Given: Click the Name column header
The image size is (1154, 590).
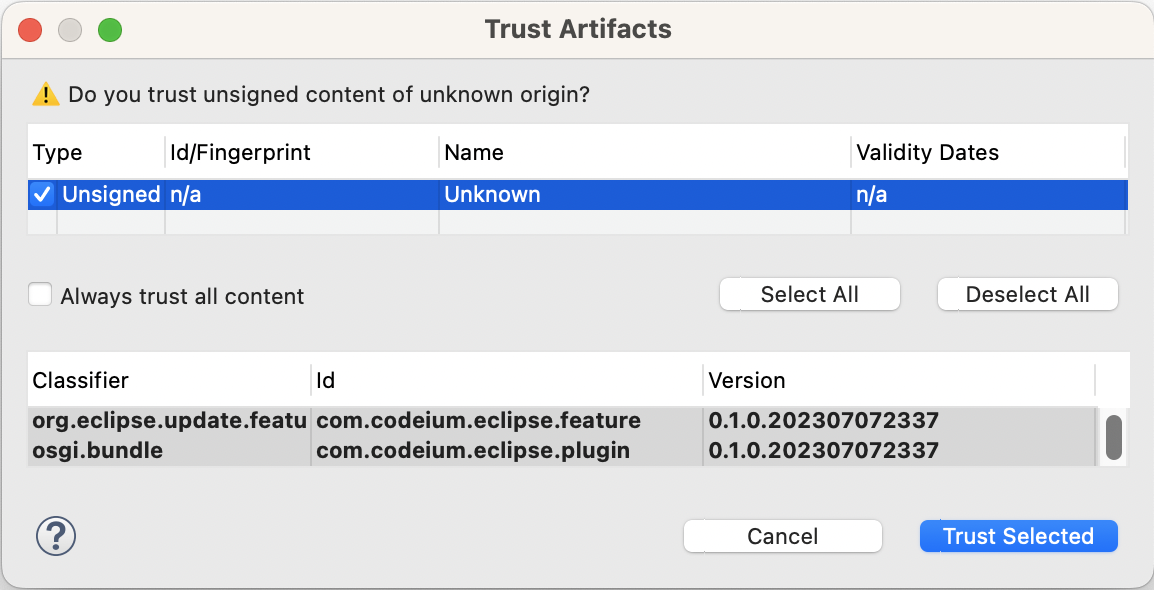Looking at the screenshot, I should [475, 152].
